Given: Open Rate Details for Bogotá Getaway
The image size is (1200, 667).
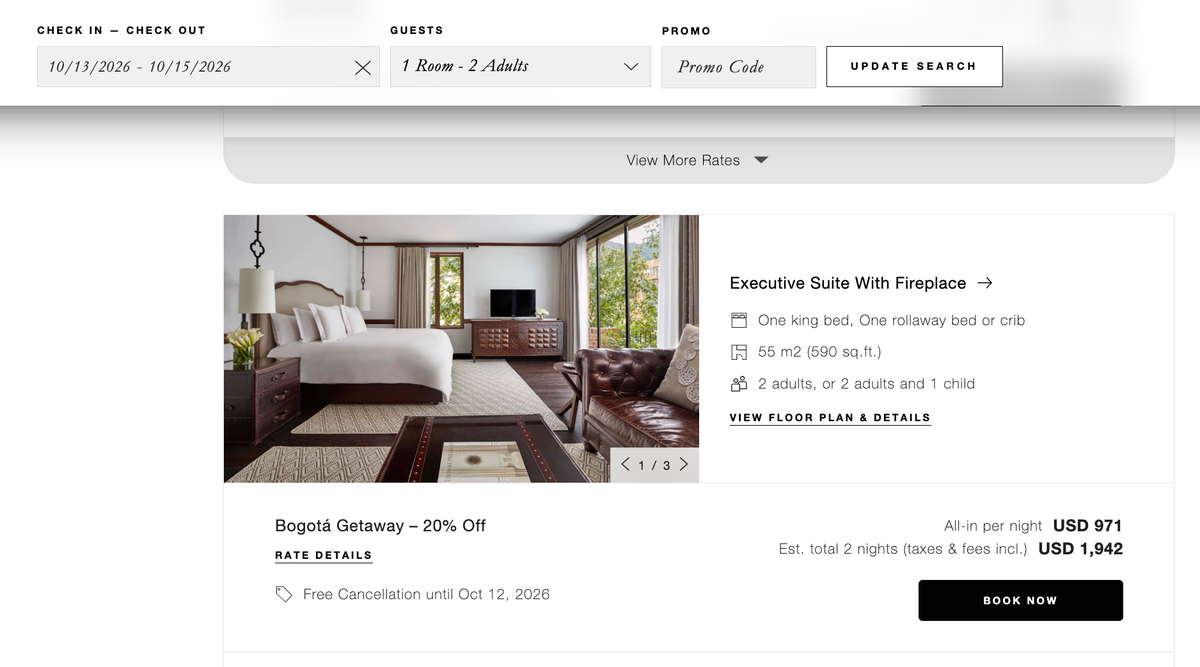Looking at the screenshot, I should pos(323,555).
